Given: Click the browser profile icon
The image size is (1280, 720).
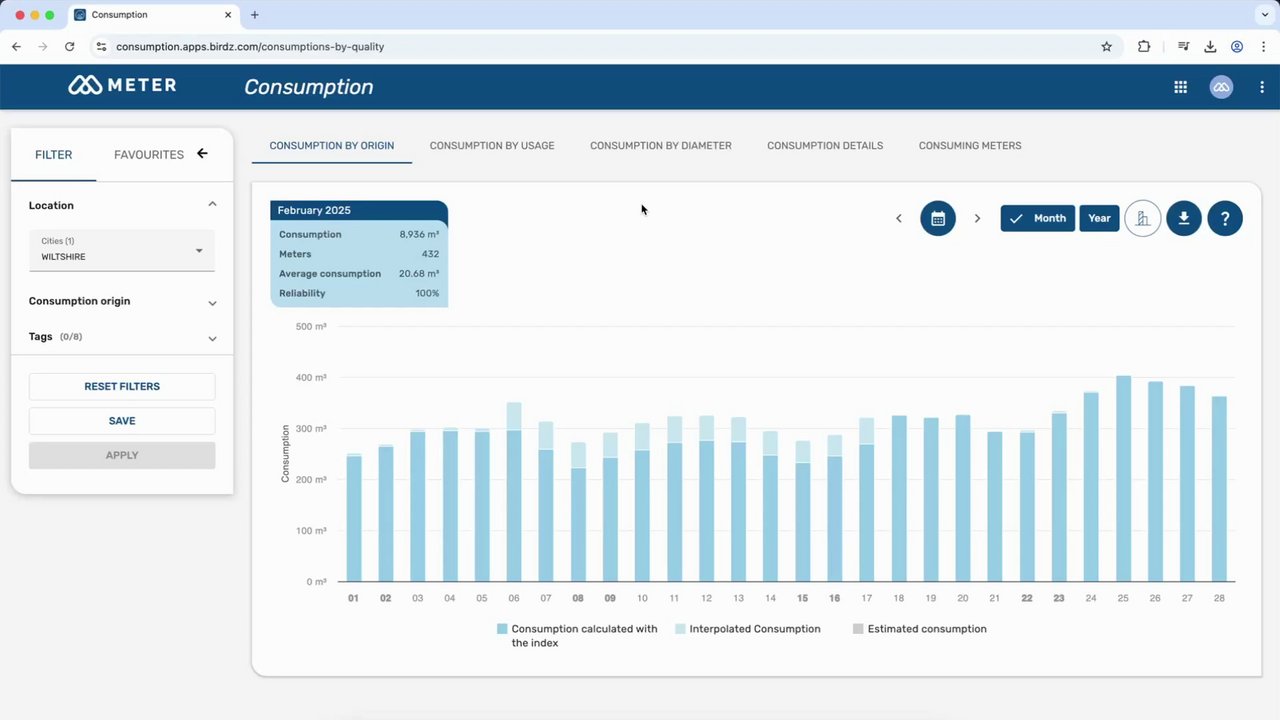Looking at the screenshot, I should 1237,46.
